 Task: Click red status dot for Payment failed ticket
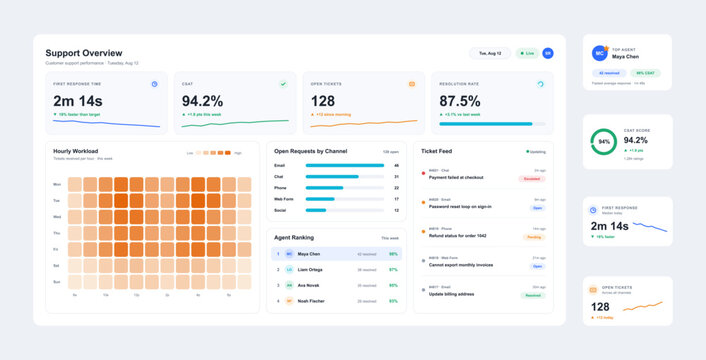(x=423, y=173)
